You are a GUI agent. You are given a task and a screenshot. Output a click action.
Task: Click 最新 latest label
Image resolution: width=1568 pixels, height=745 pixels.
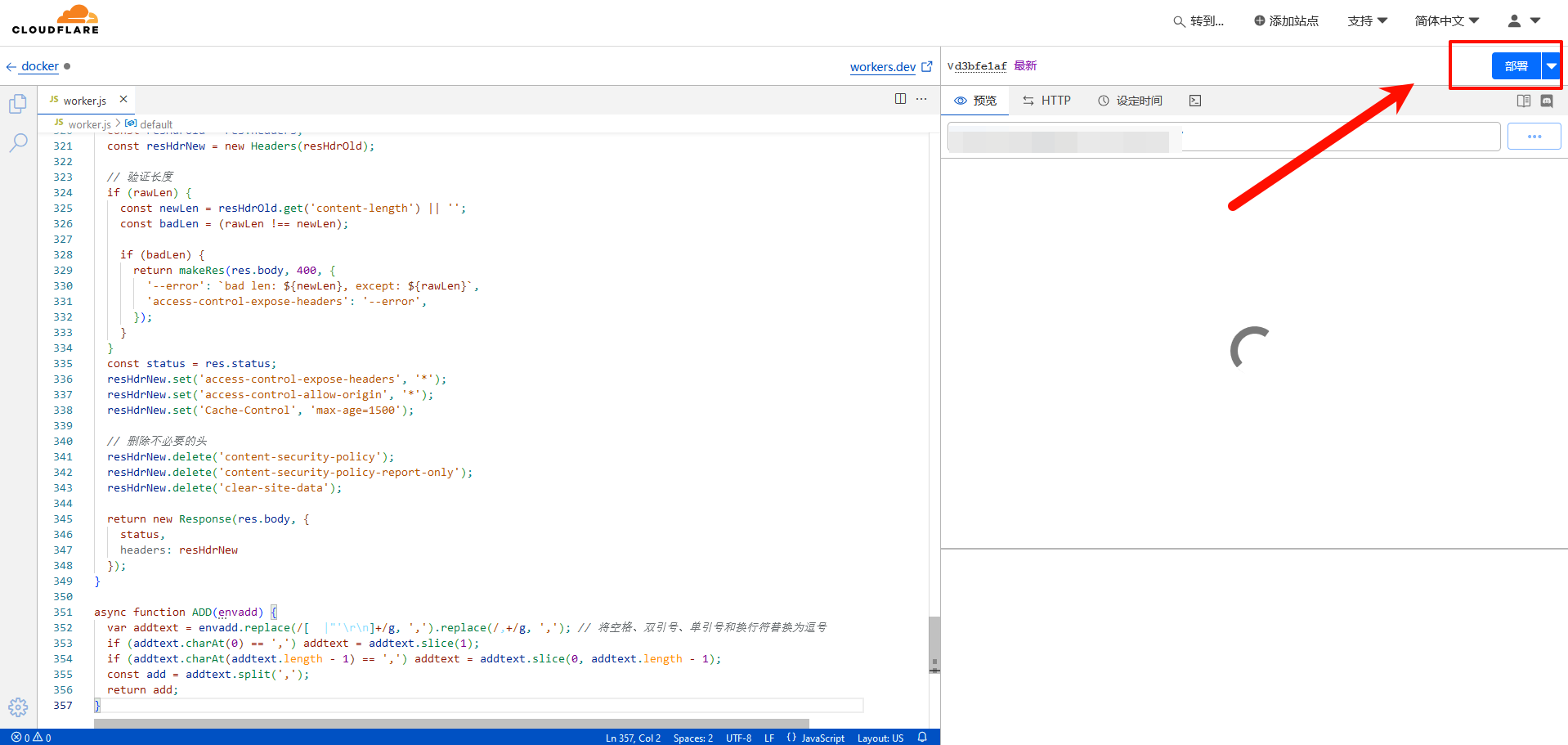click(1025, 65)
